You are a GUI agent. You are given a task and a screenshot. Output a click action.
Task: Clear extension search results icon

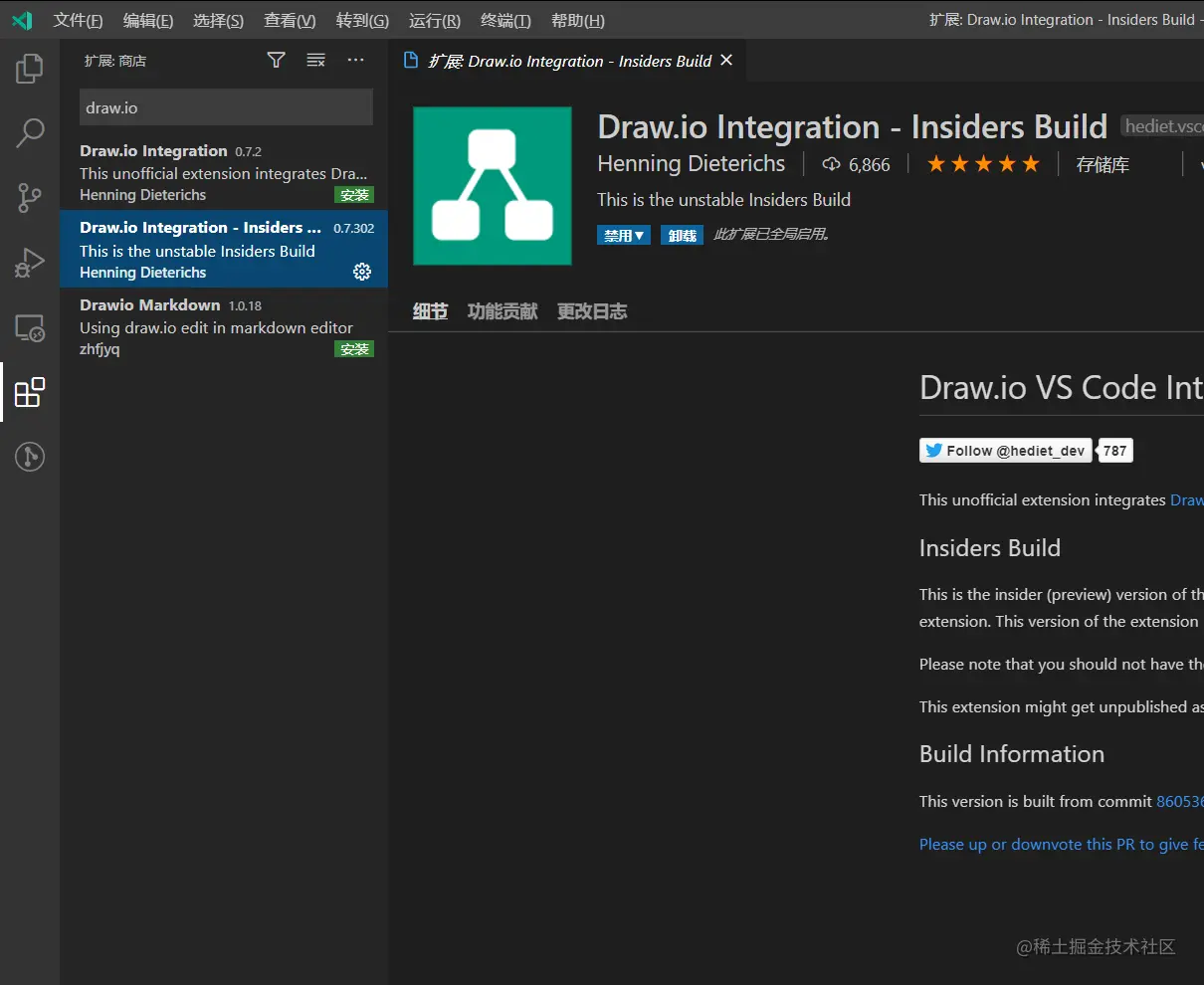pyautogui.click(x=315, y=61)
